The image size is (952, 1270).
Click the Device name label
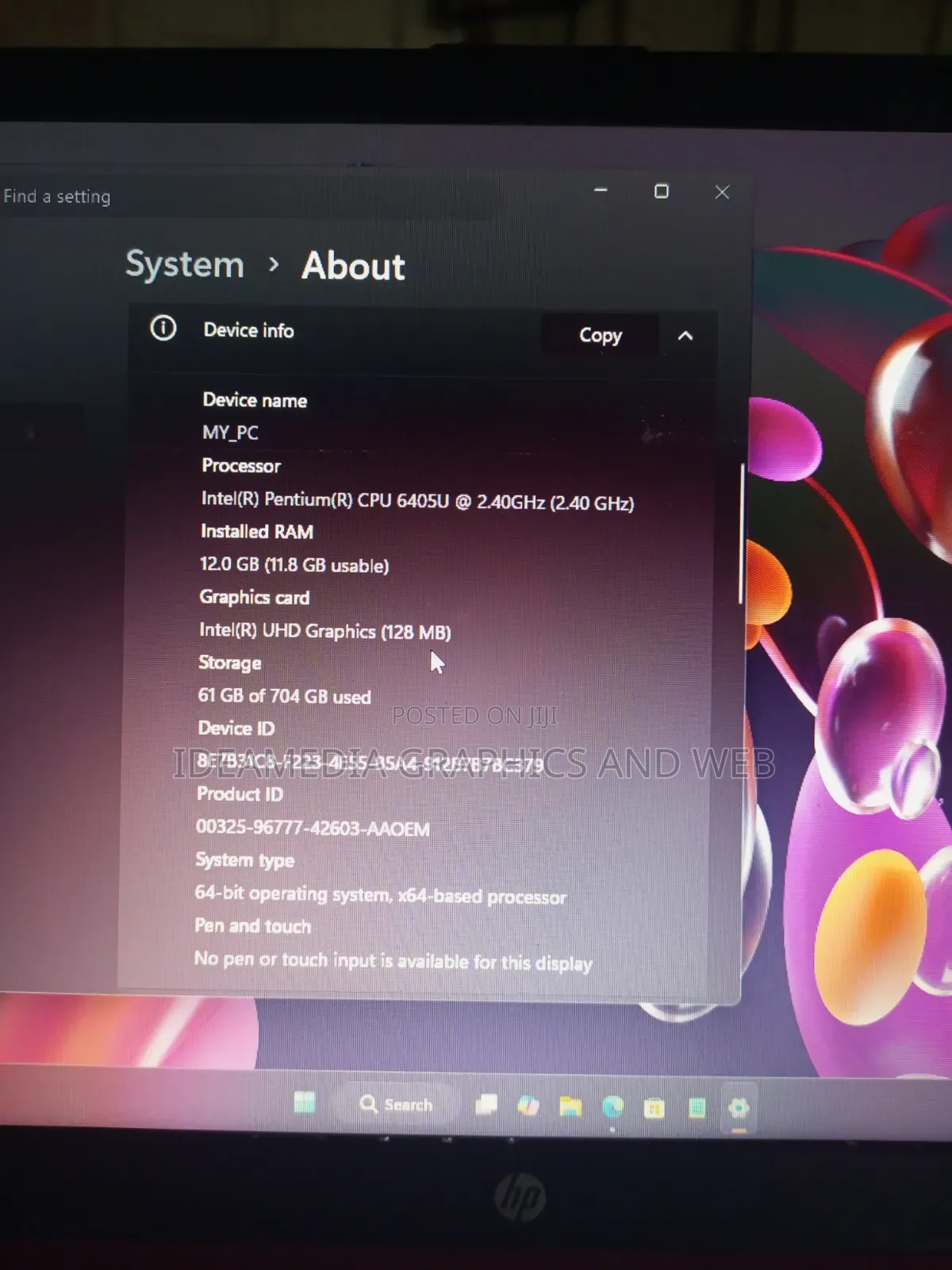[255, 400]
